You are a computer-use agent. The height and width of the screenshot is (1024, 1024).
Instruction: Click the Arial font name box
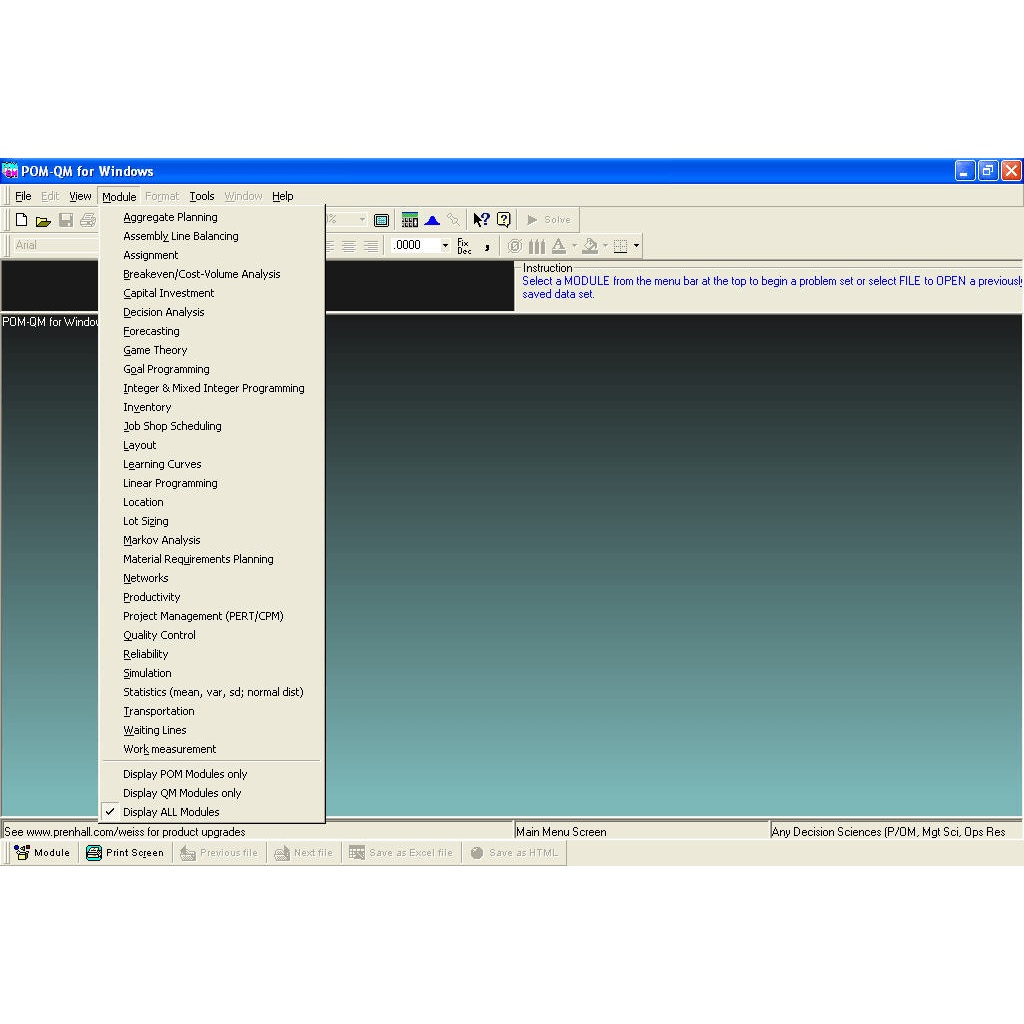point(56,246)
